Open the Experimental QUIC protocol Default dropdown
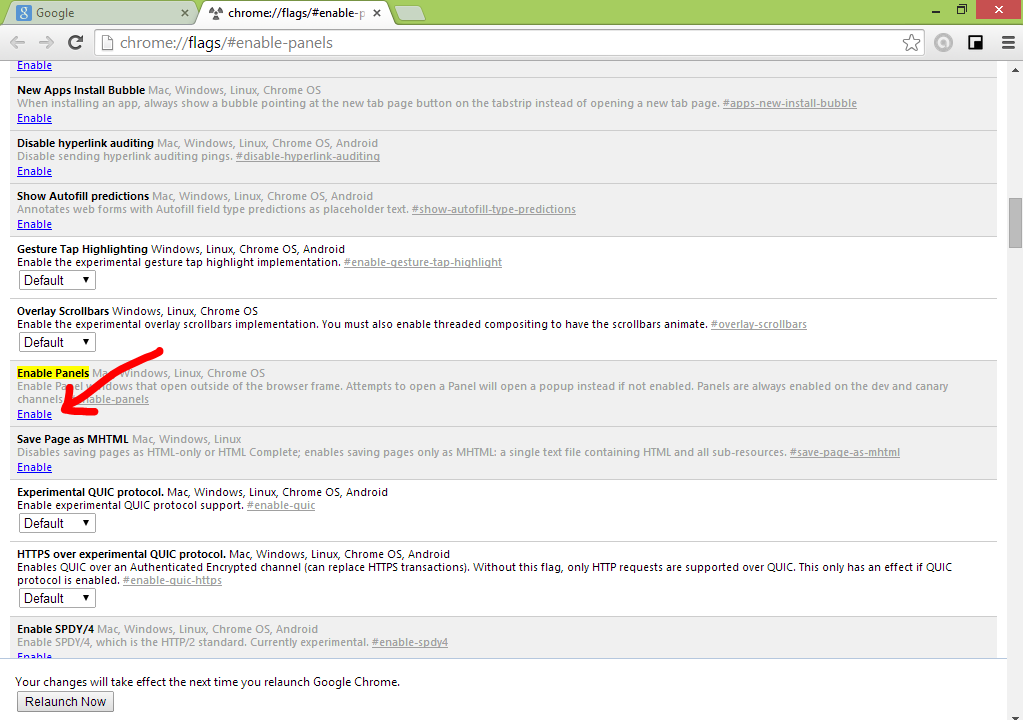Screen dimensions: 1023x720 pyautogui.click(x=57, y=523)
